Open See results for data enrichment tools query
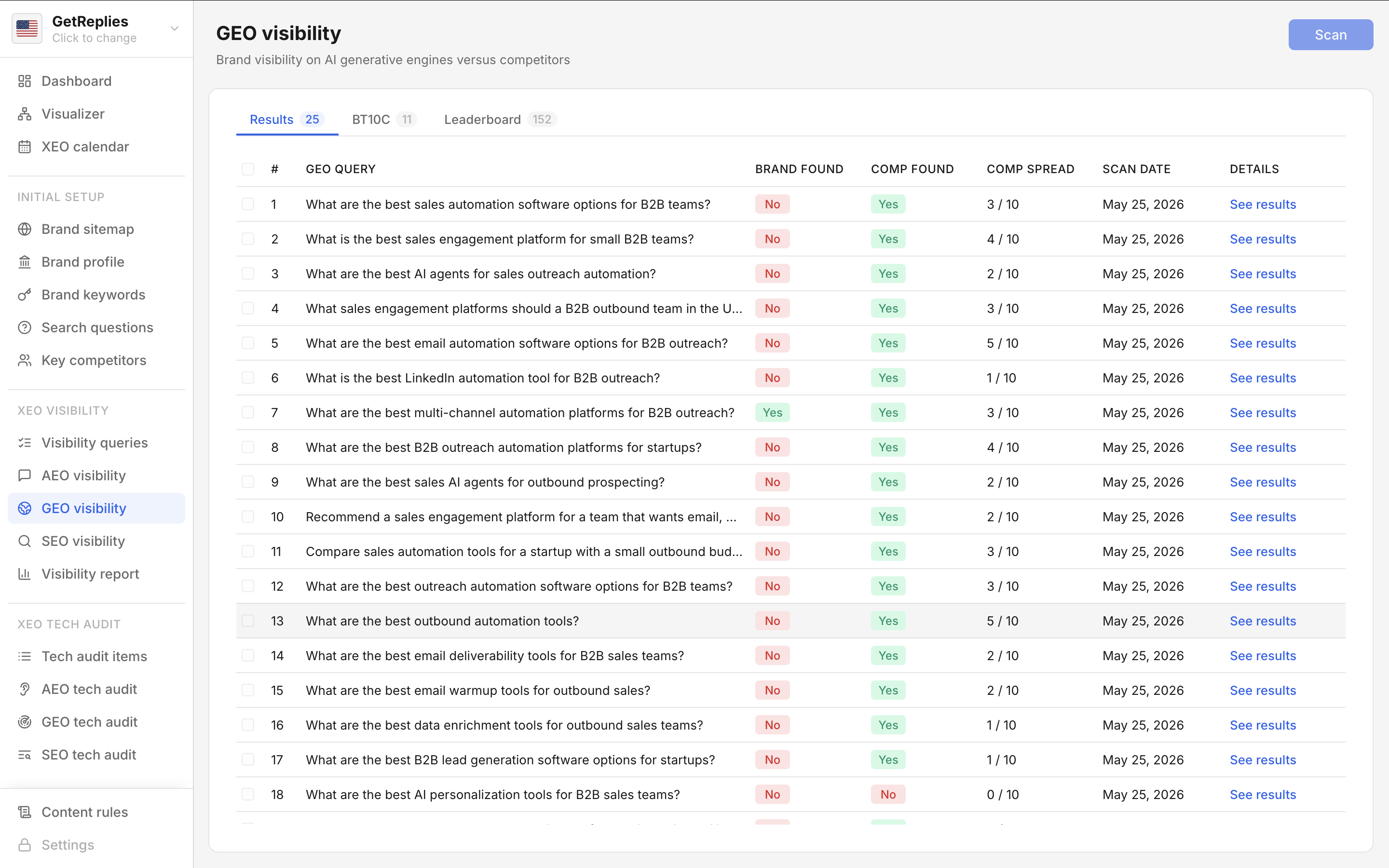Image resolution: width=1389 pixels, height=868 pixels. point(1263,725)
